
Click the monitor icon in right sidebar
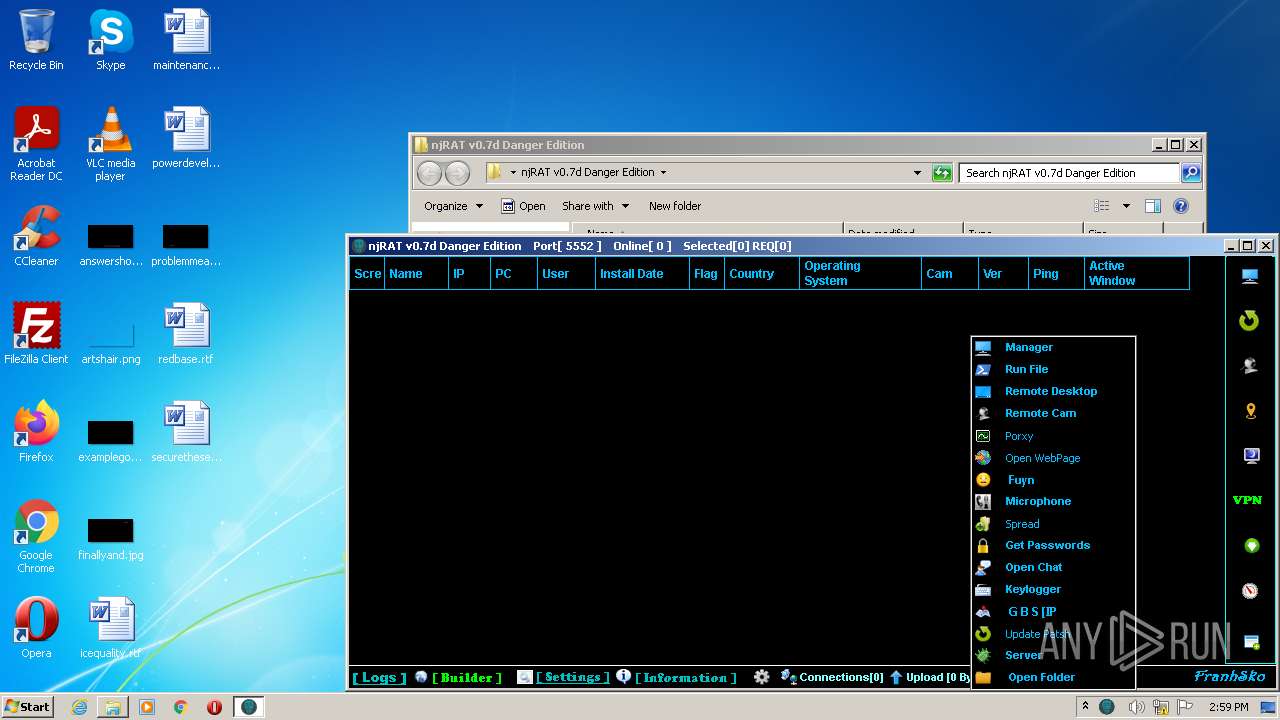click(1250, 277)
